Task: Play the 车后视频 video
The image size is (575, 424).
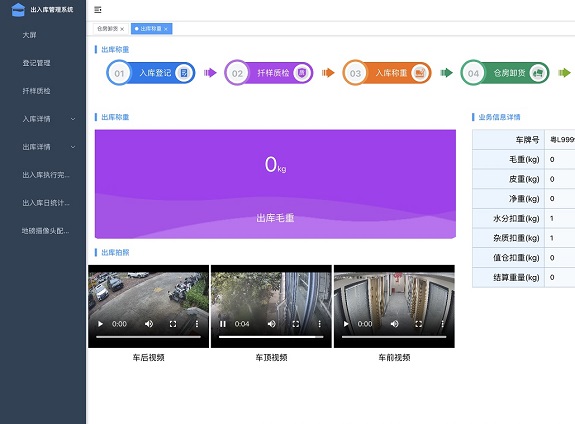Action: 100,324
